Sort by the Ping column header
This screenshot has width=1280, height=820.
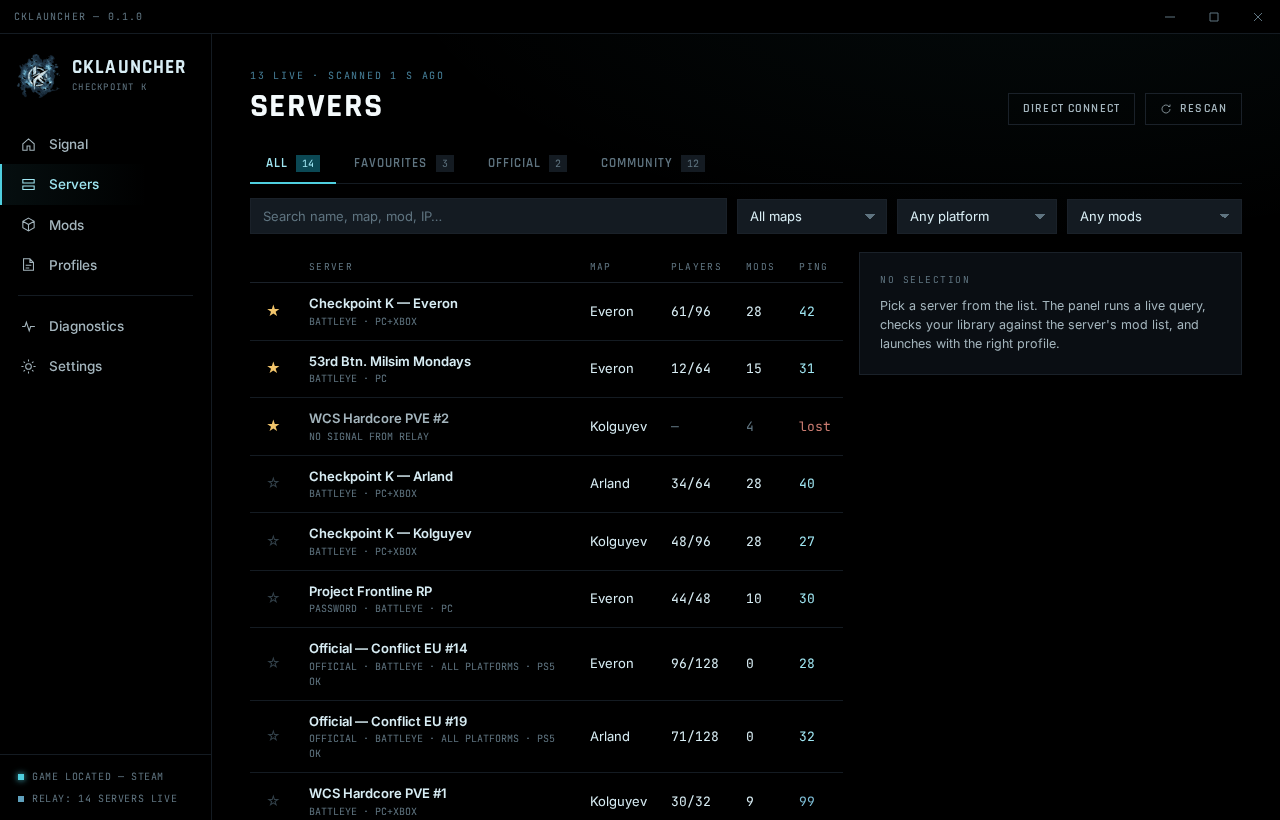[x=813, y=267]
